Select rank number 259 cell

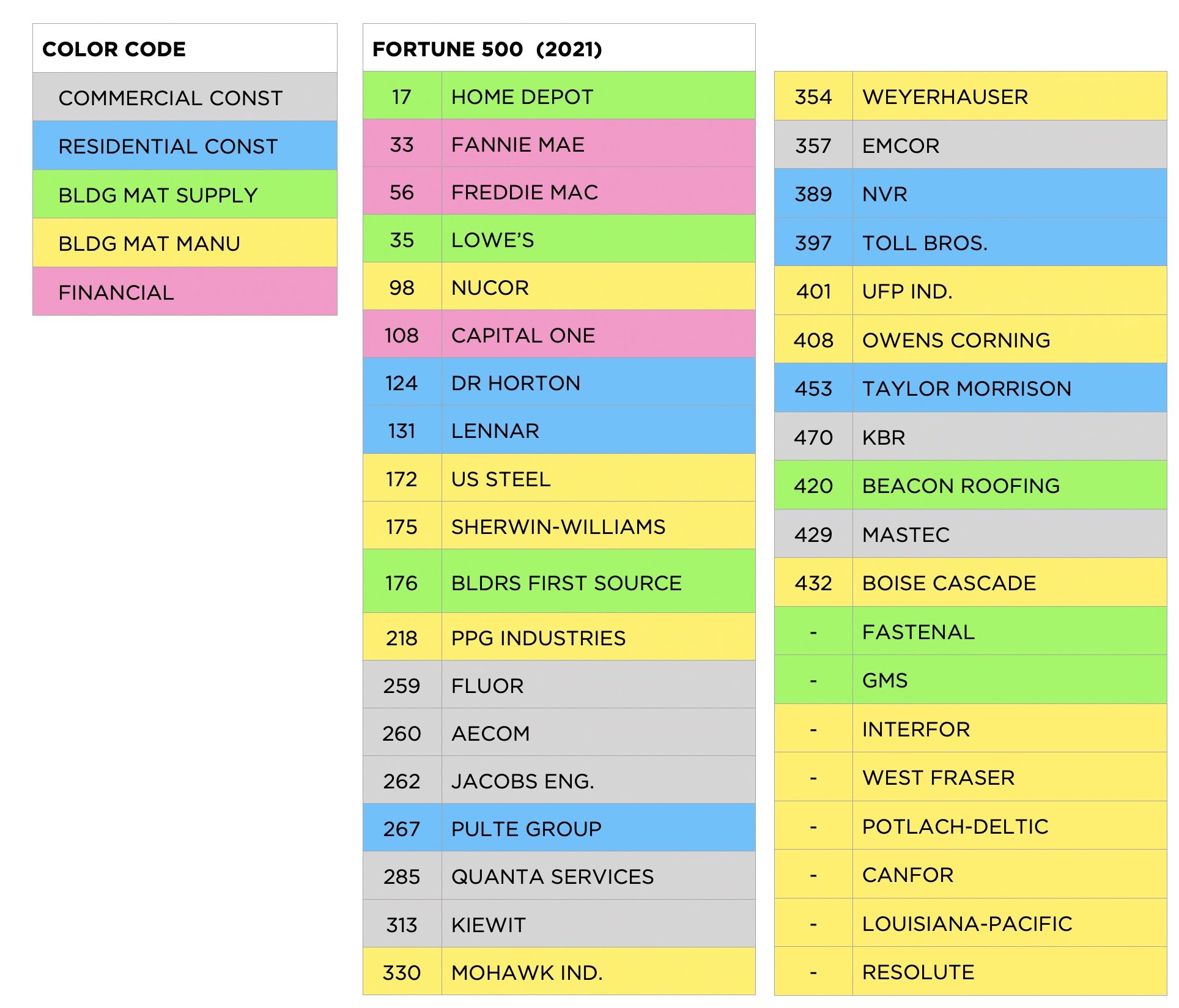402,684
